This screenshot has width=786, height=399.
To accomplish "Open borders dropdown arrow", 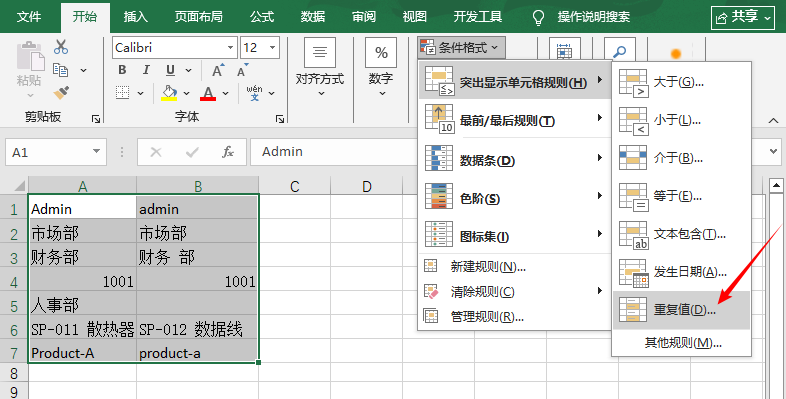I will (141, 93).
